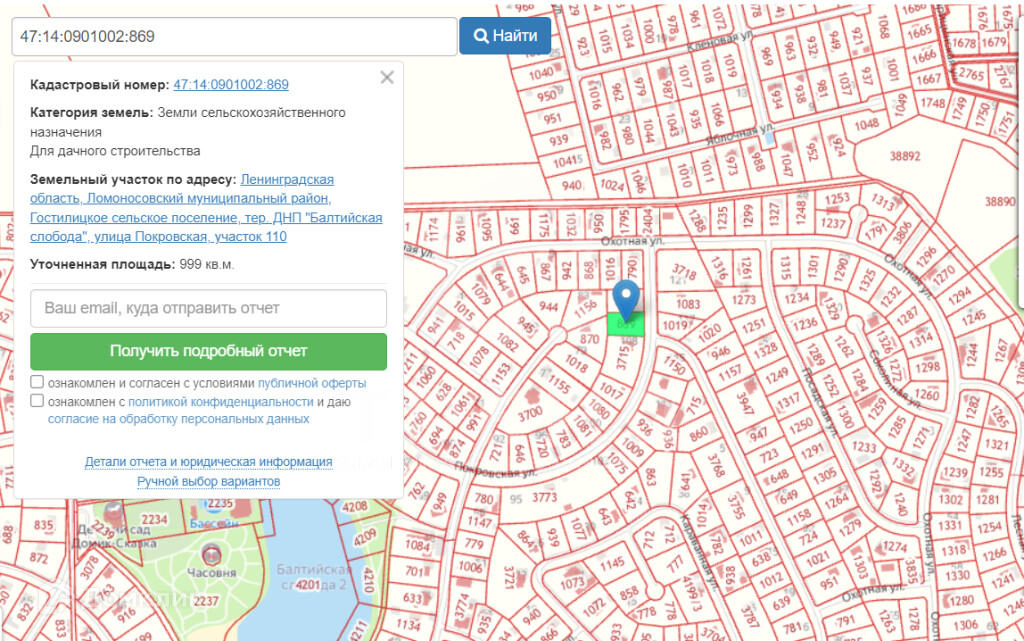Click the email input for the report
Screen dimensions: 1024x641
pyautogui.click(x=208, y=308)
